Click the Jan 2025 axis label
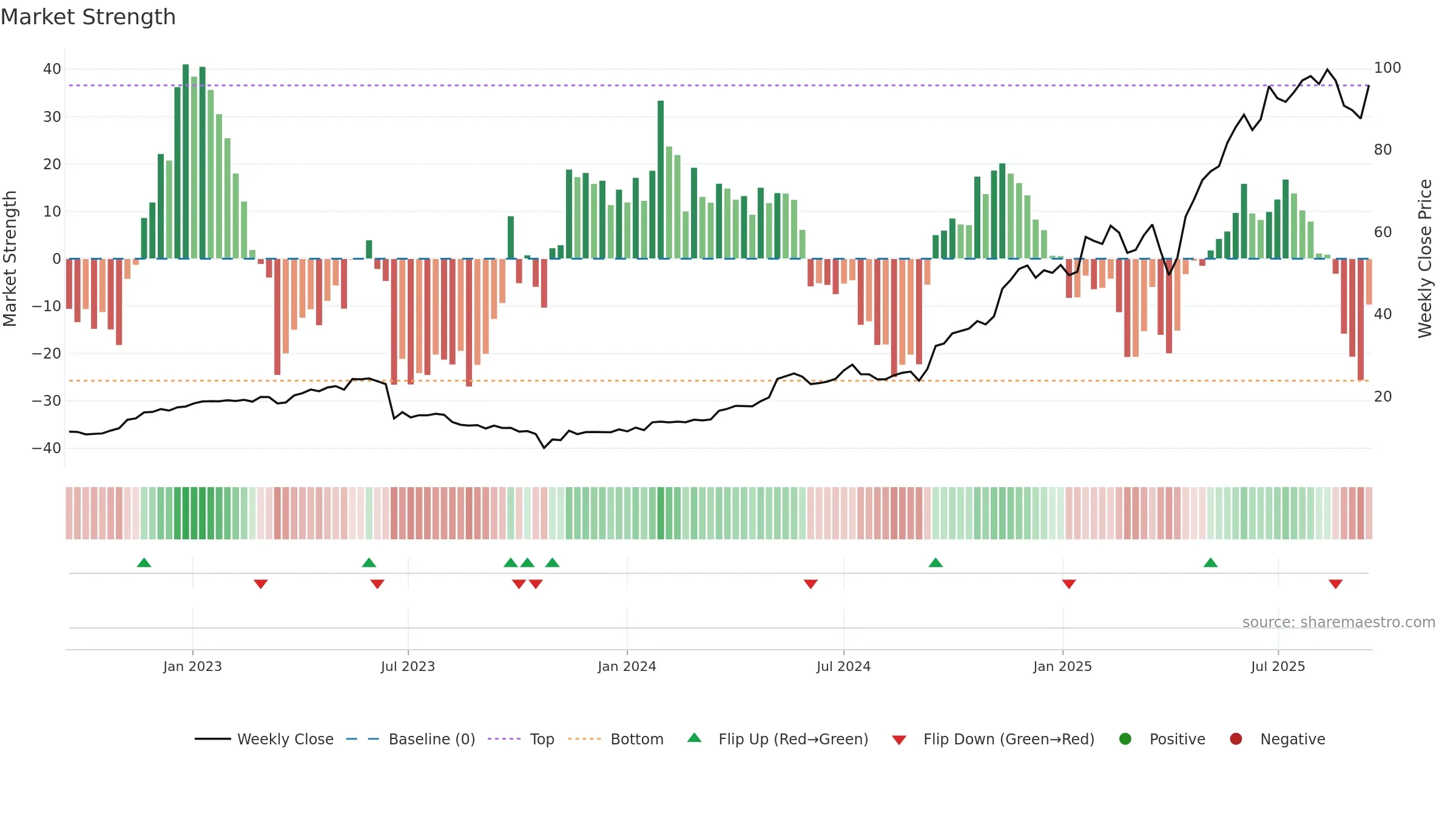The width and height of the screenshot is (1456, 819). click(x=1062, y=667)
